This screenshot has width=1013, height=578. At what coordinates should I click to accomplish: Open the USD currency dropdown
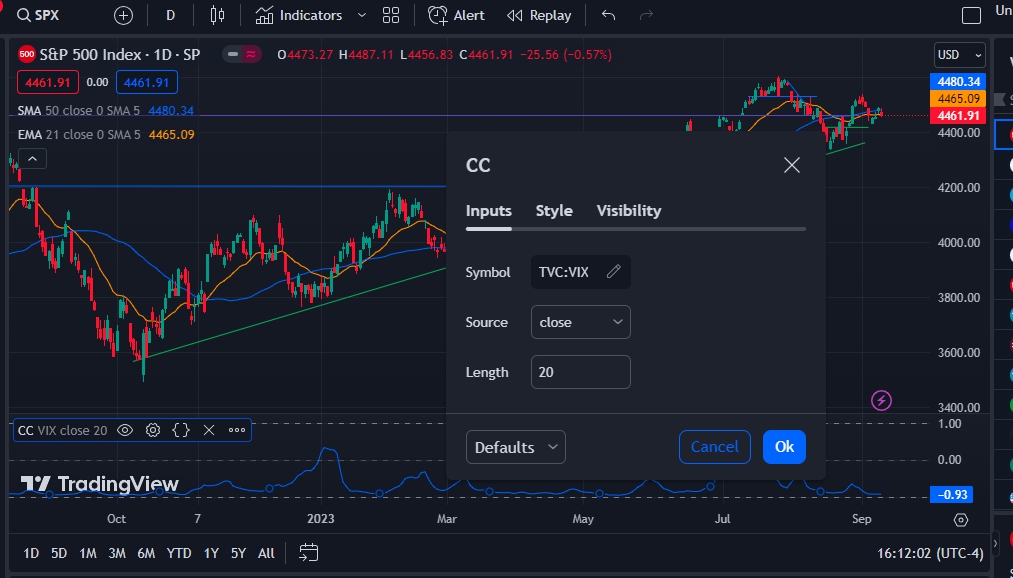pos(960,55)
